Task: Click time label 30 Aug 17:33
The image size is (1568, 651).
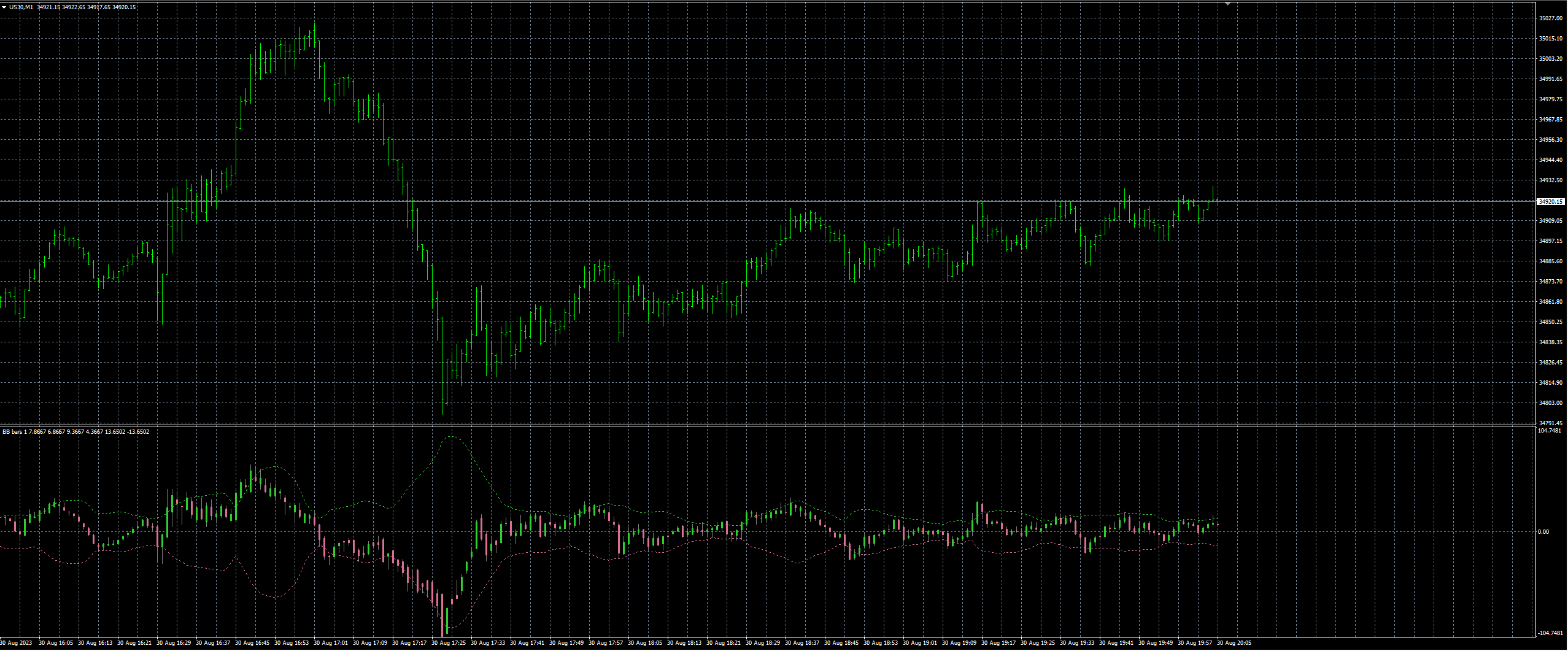Action: point(488,644)
